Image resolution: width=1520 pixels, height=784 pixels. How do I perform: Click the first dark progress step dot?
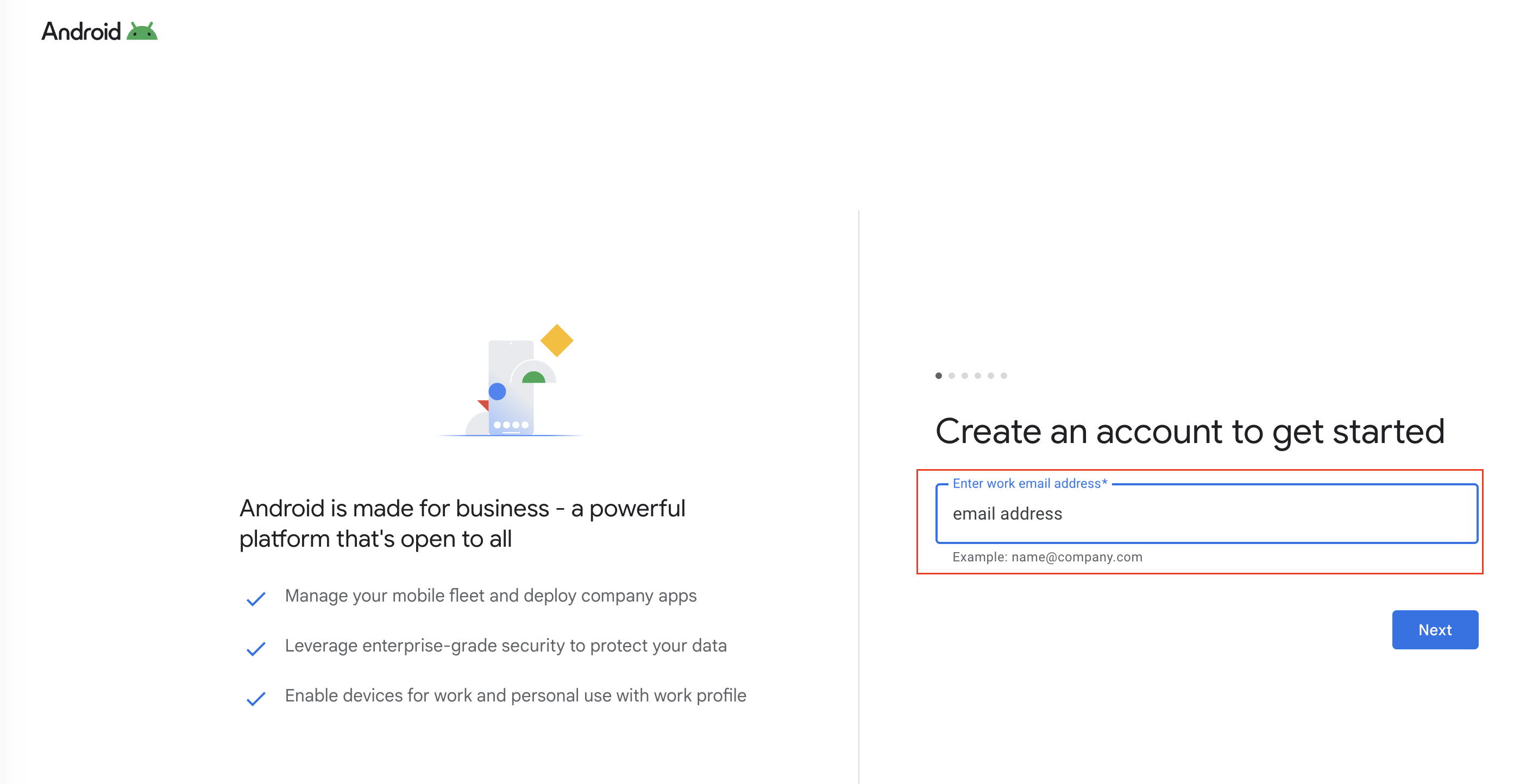coord(938,376)
